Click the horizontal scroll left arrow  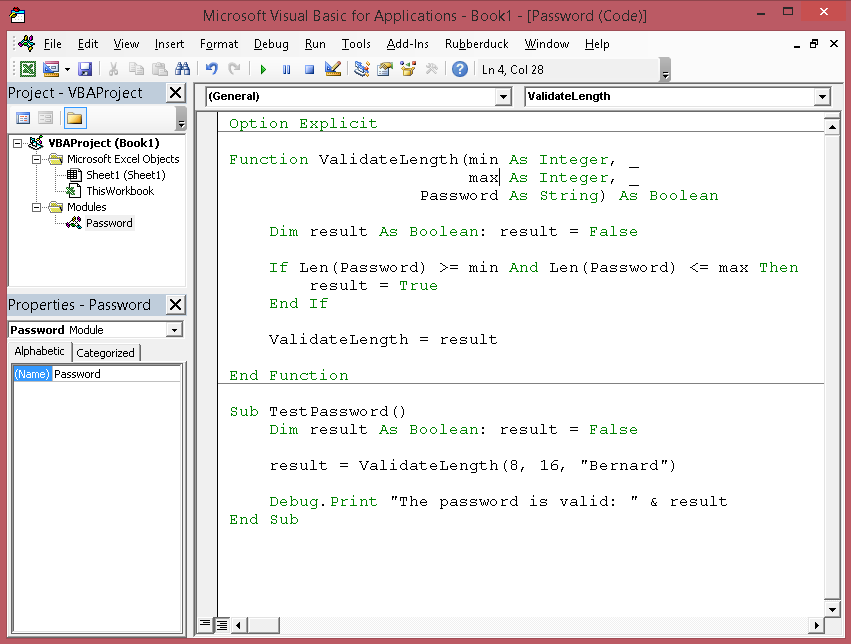[238, 625]
